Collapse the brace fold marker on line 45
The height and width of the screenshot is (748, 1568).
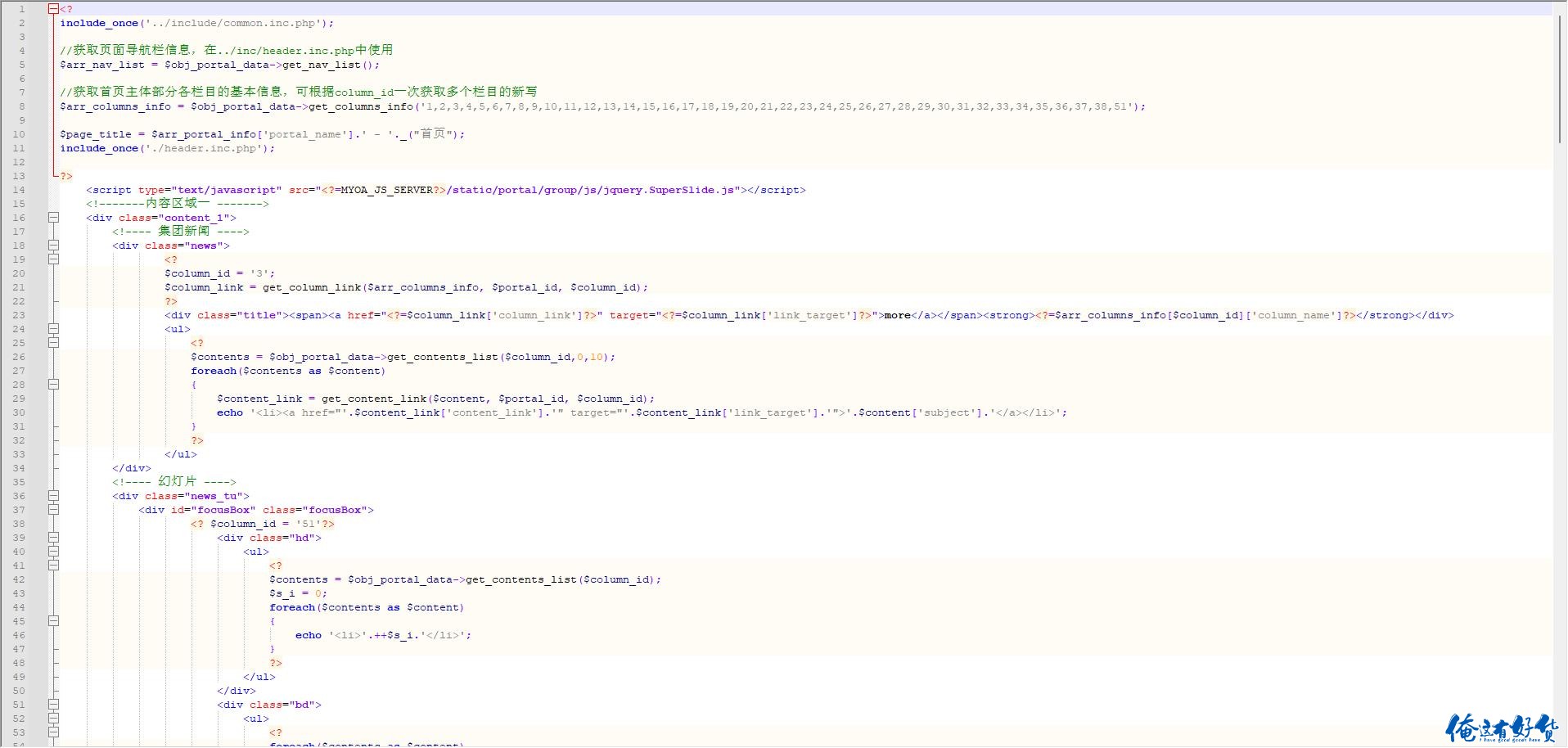pyautogui.click(x=53, y=621)
